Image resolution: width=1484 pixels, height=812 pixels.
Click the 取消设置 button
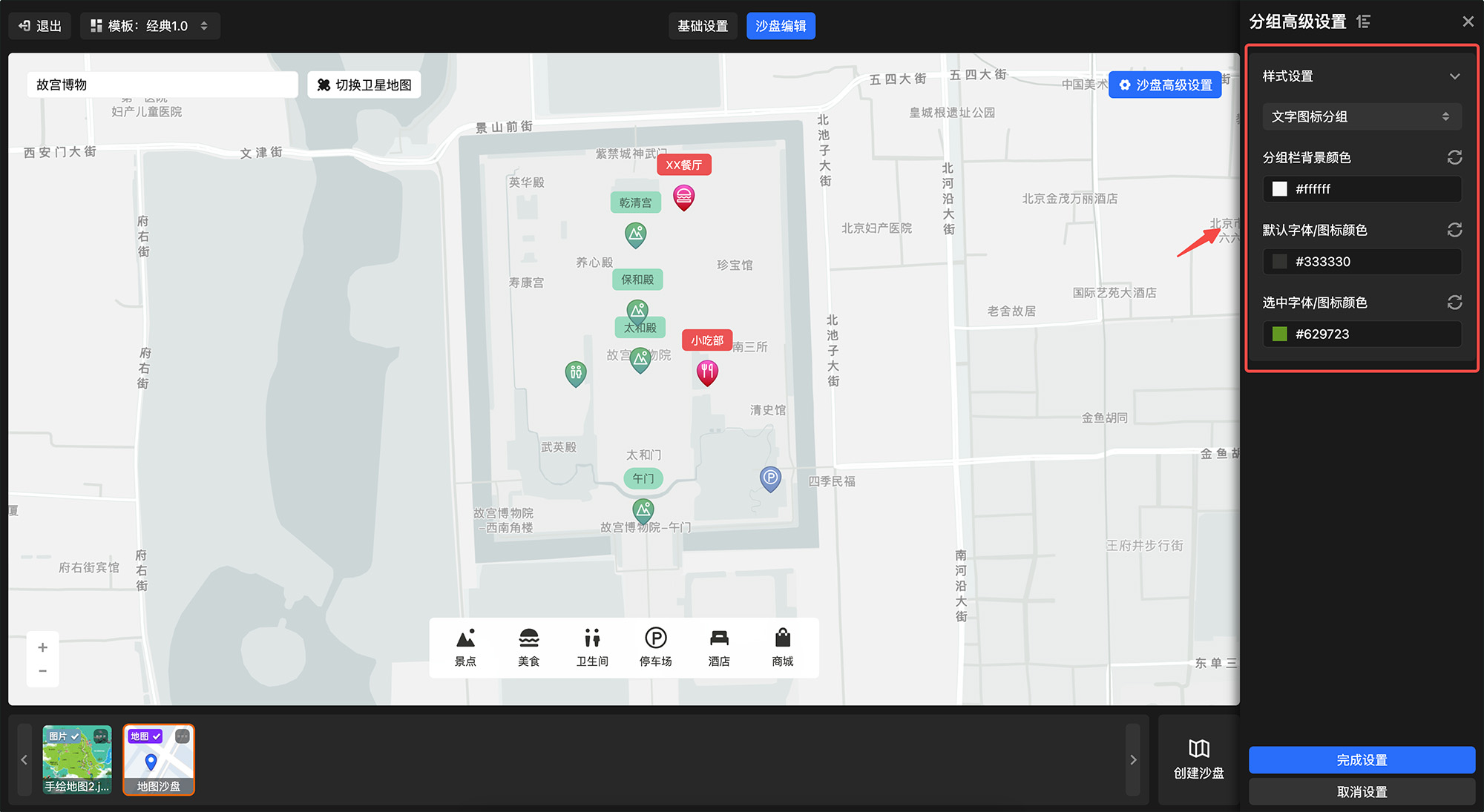(x=1362, y=792)
